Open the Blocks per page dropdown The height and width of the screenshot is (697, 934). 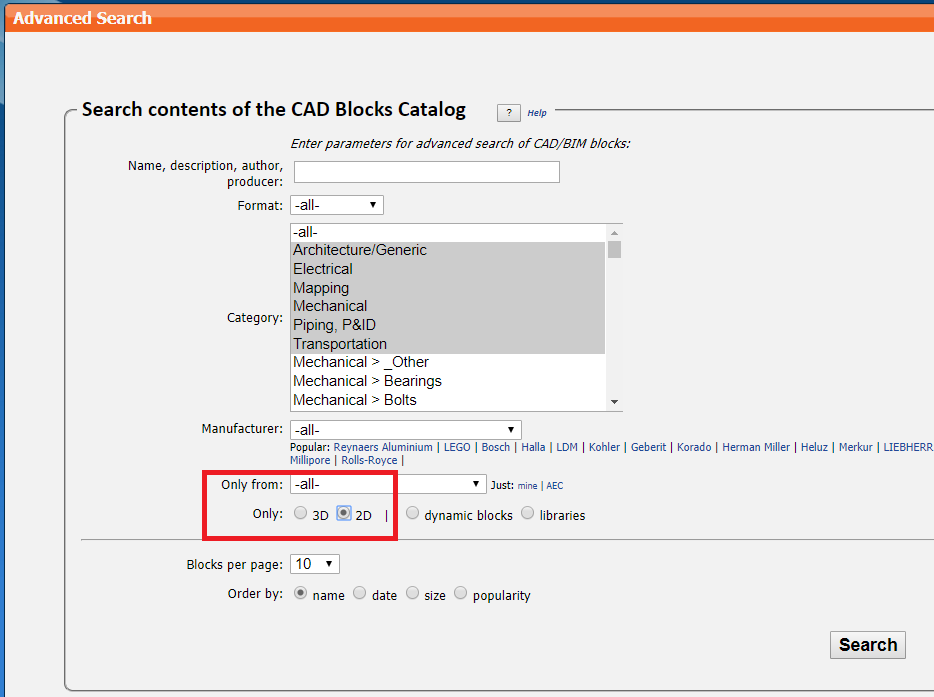click(x=315, y=564)
